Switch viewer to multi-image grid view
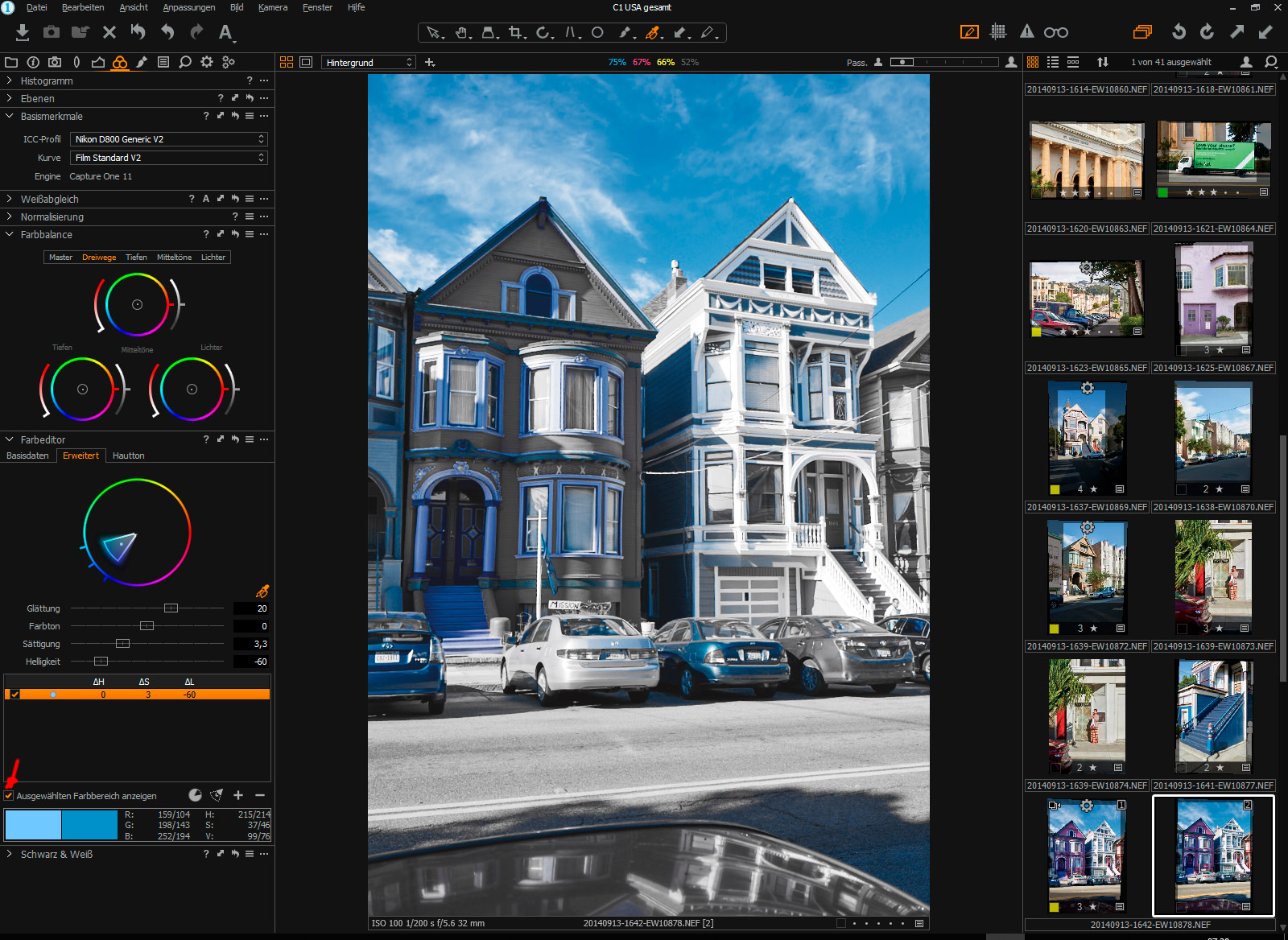Viewport: 1288px width, 940px height. (x=287, y=62)
